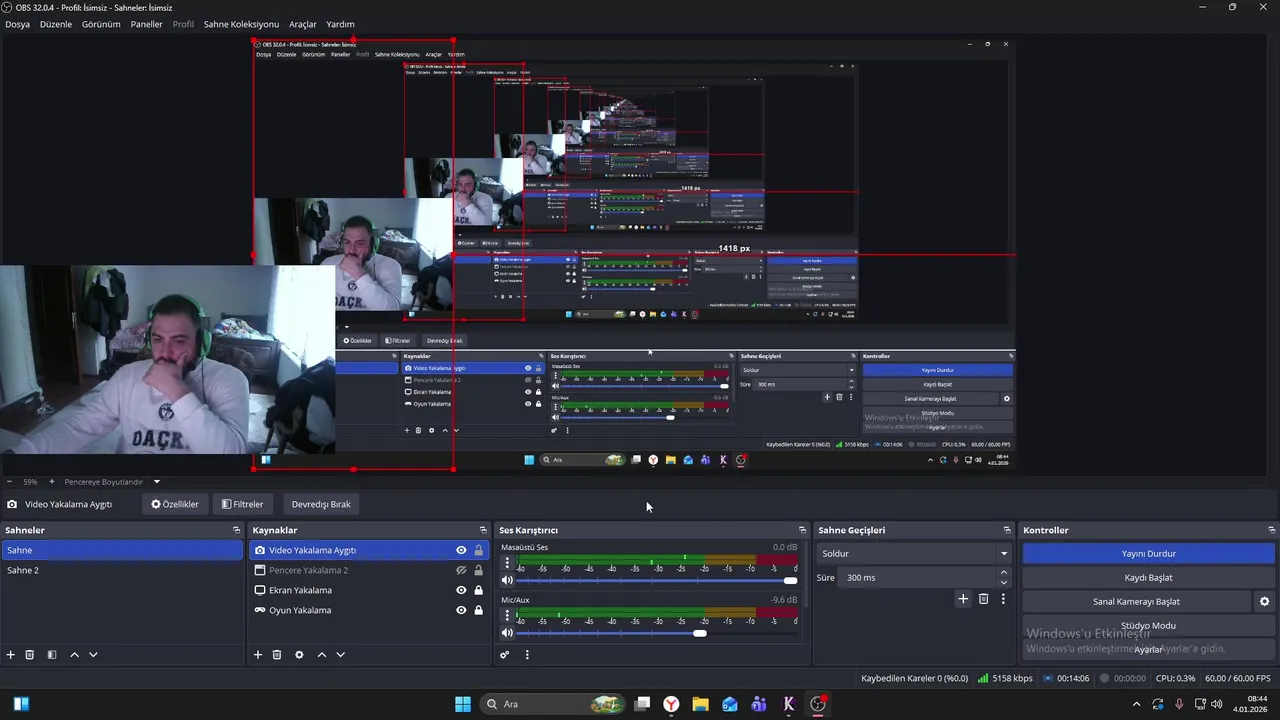Viewport: 1280px width, 720px height.
Task: Click Kaydı Başlat to start recording
Action: (x=1148, y=577)
